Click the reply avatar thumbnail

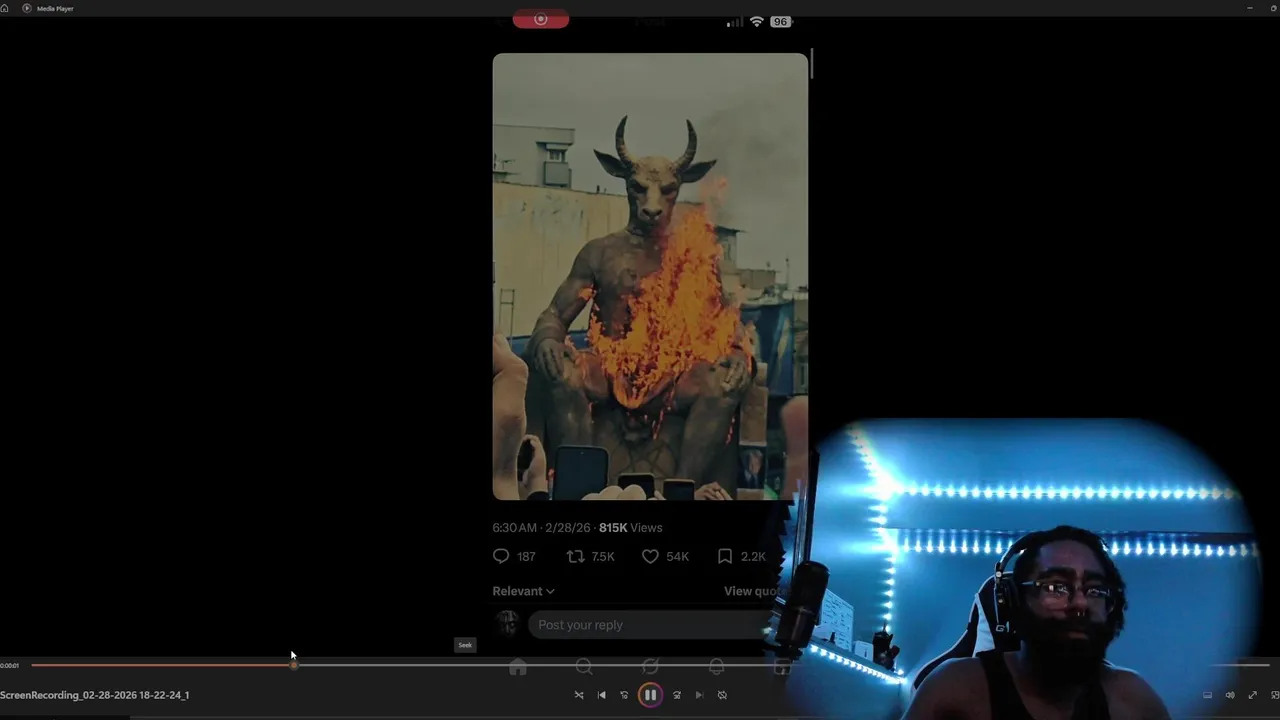(507, 624)
